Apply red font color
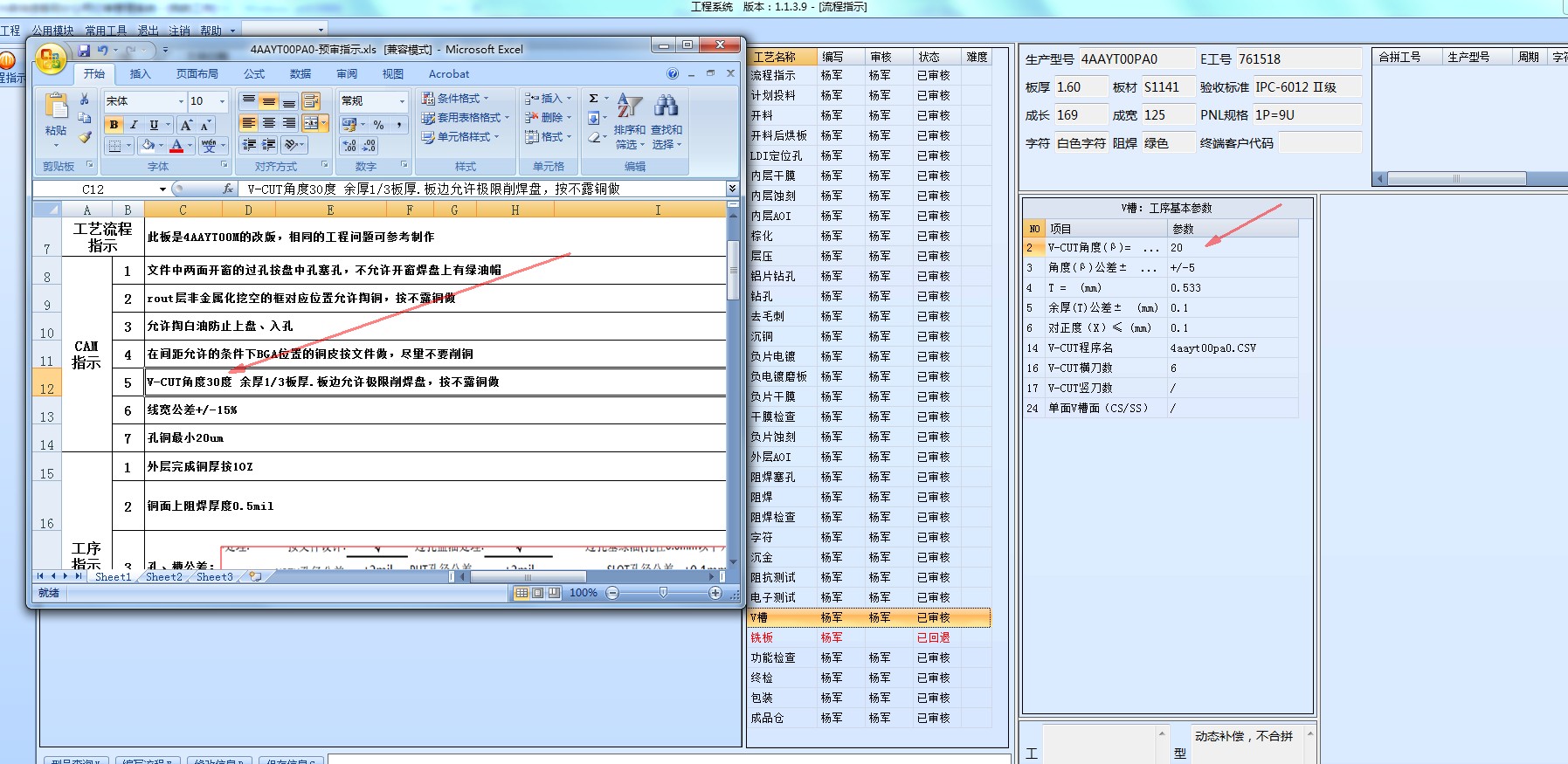1568x764 pixels. click(x=176, y=145)
